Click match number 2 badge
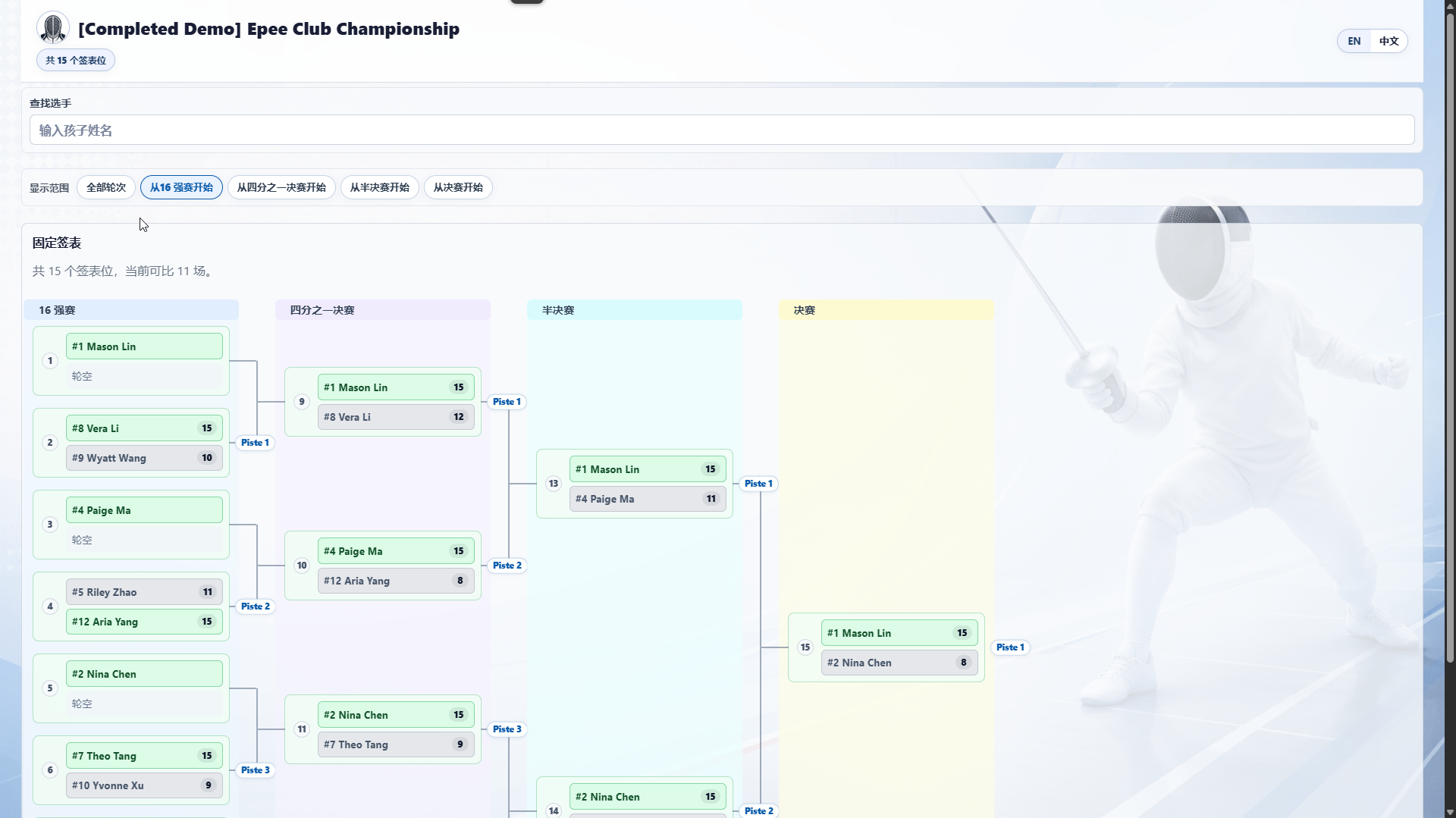This screenshot has height=818, width=1456. click(50, 443)
